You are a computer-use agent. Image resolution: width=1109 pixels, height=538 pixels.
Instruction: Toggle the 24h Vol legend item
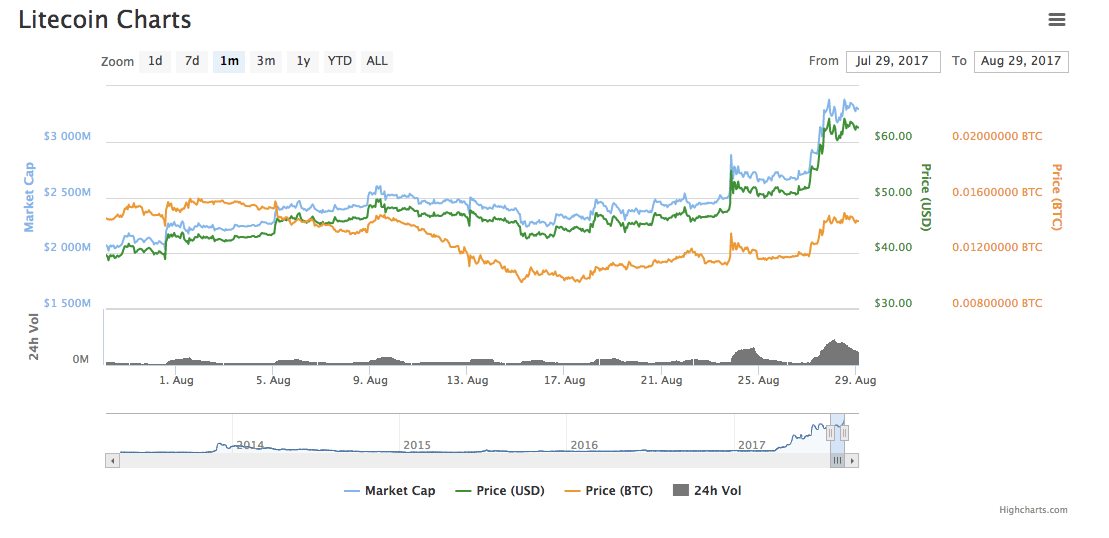click(x=708, y=491)
